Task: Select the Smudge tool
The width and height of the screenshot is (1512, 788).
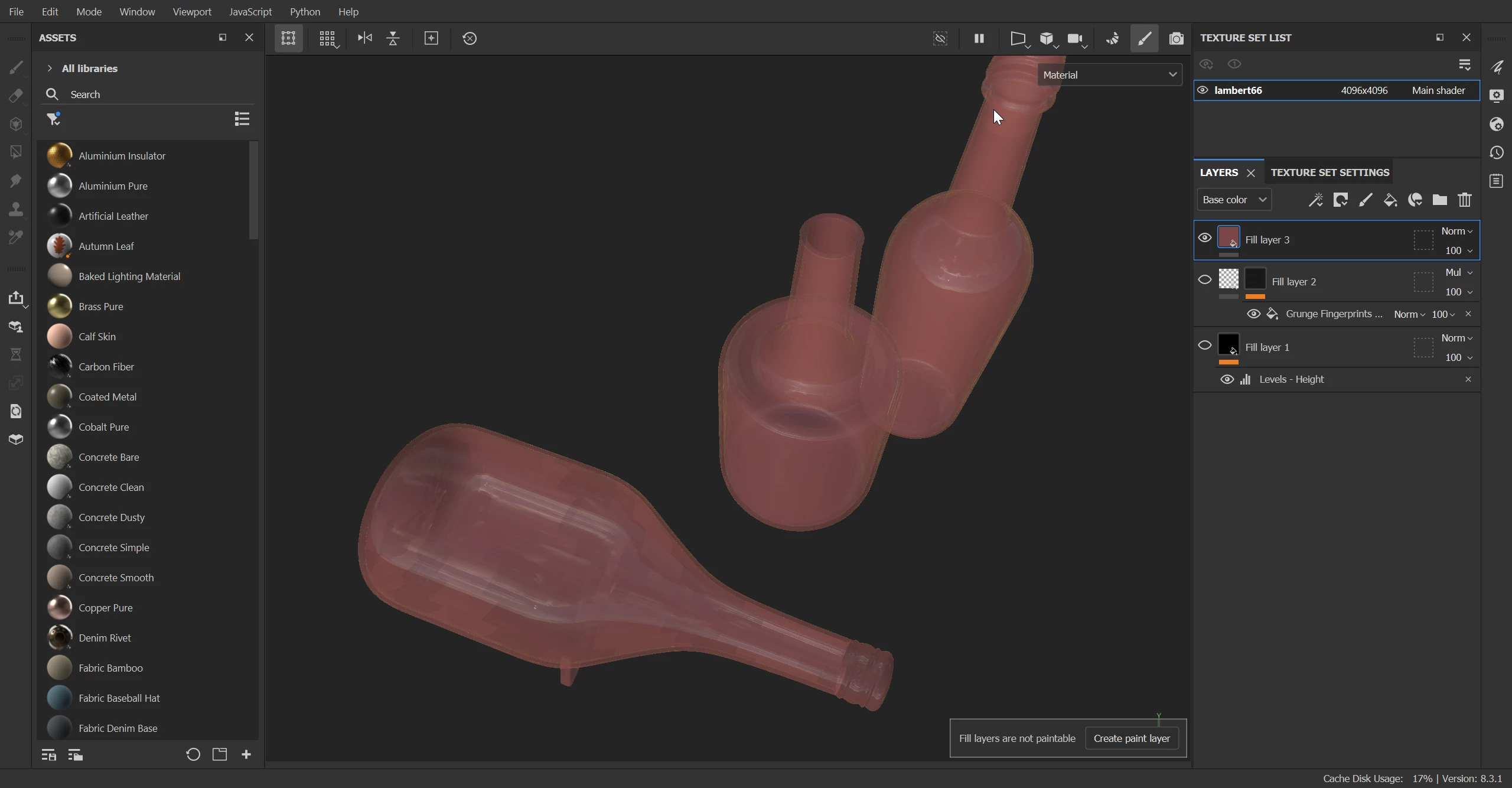Action: [x=16, y=181]
